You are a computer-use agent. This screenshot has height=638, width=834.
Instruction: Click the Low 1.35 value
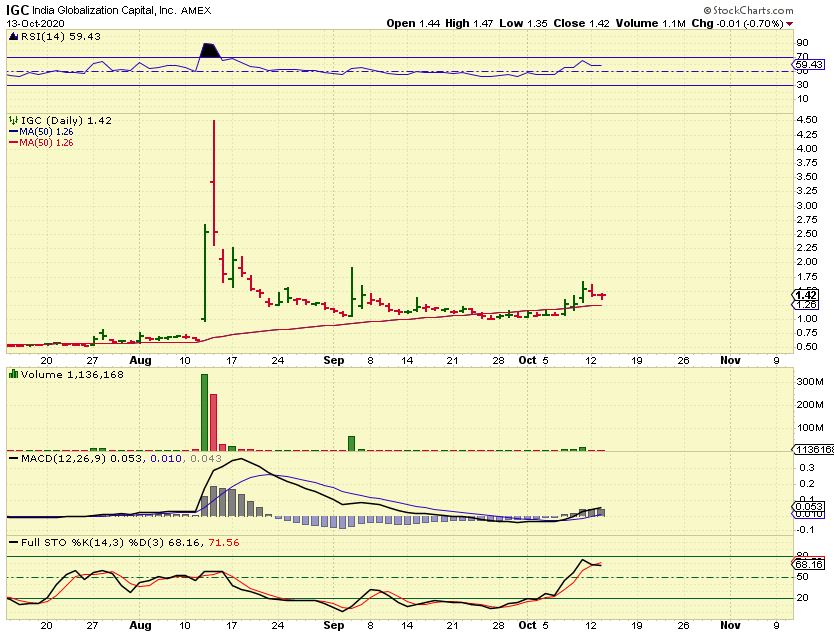524,23
